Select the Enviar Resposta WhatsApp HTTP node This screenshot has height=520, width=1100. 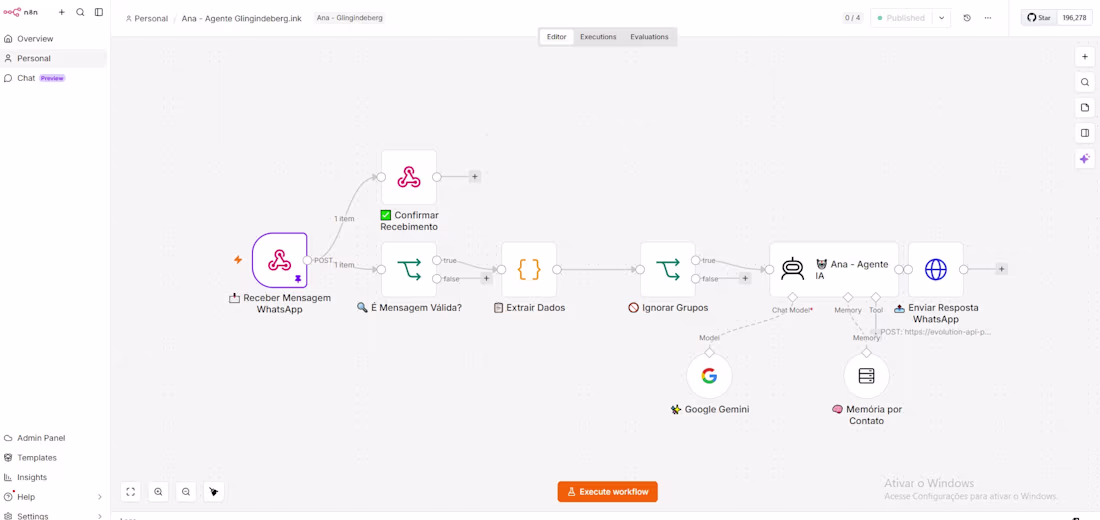tap(936, 269)
